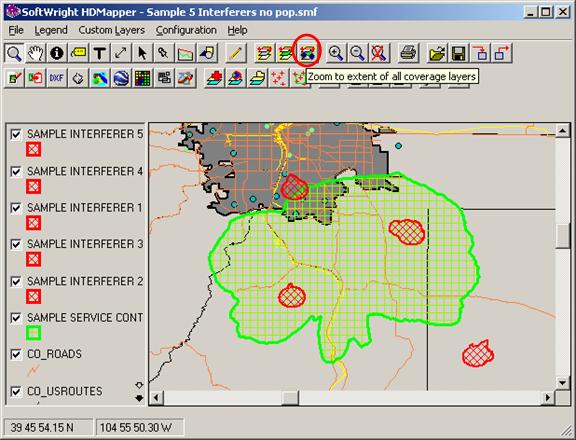Click the multicolor chart arrow icon
576x440 pixels.
click(186, 78)
